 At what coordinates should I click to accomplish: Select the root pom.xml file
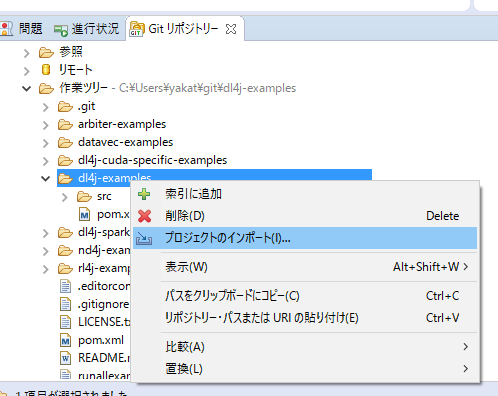101,340
